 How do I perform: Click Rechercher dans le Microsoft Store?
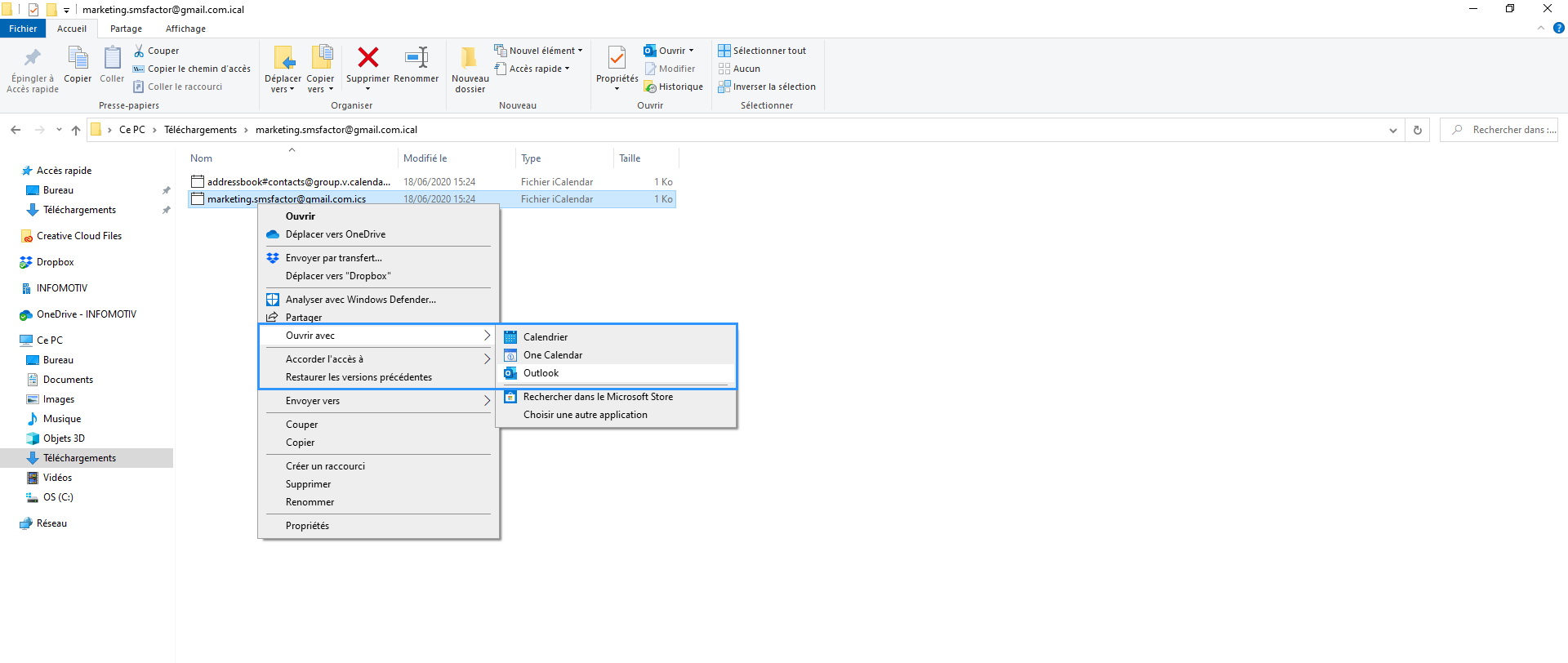click(x=617, y=397)
